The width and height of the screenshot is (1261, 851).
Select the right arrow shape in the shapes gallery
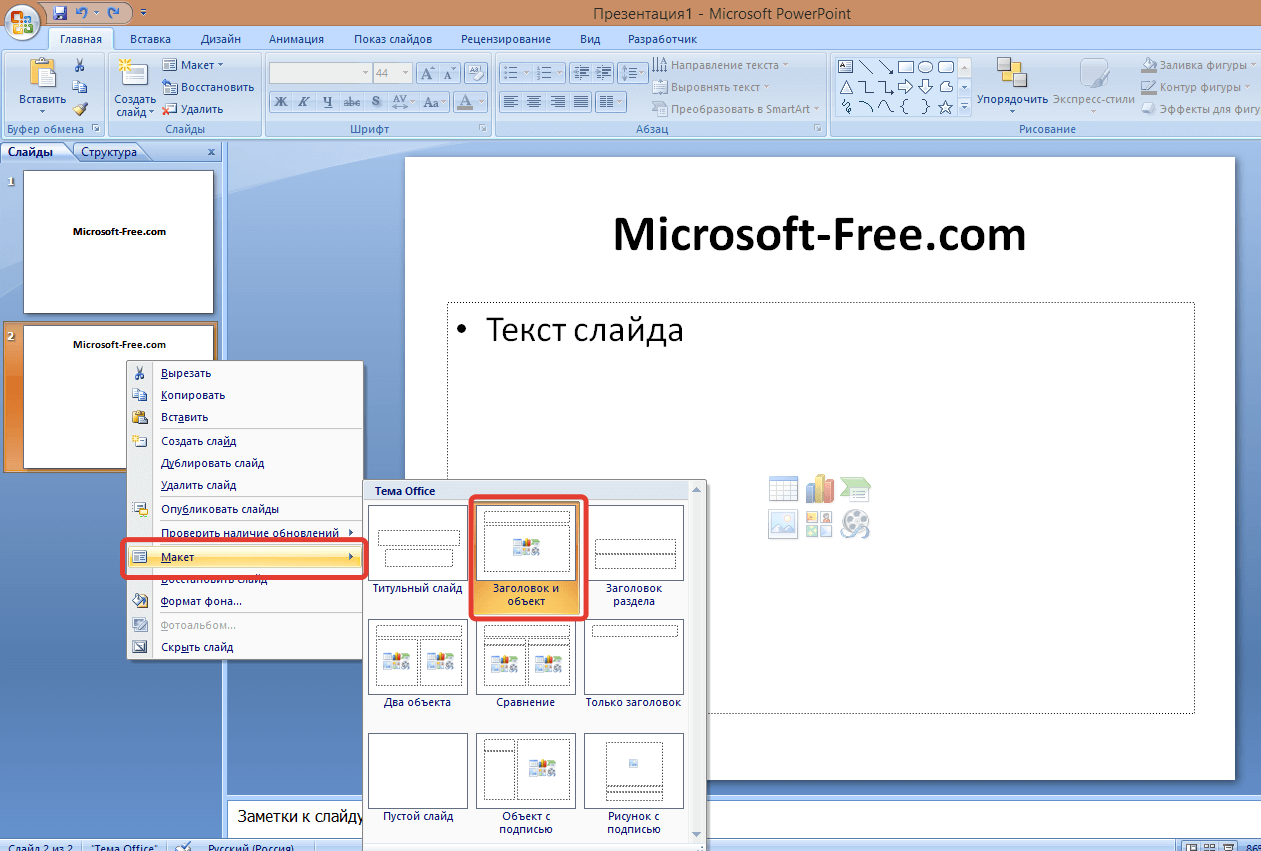906,87
